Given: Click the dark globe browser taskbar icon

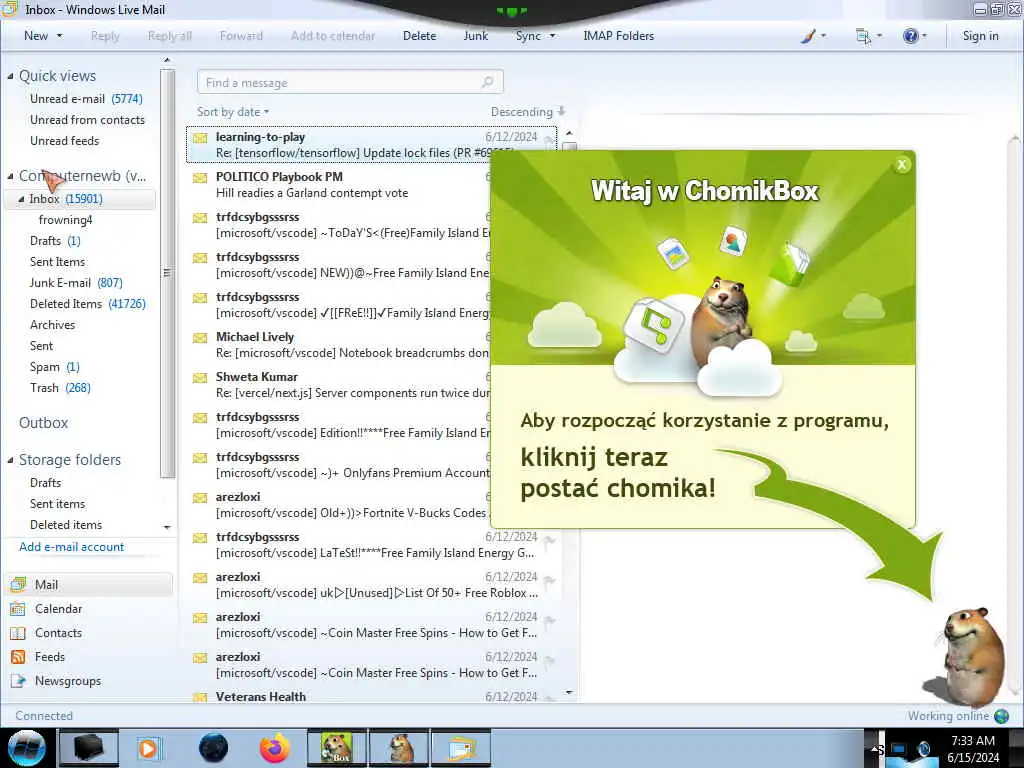Looking at the screenshot, I should click(214, 748).
